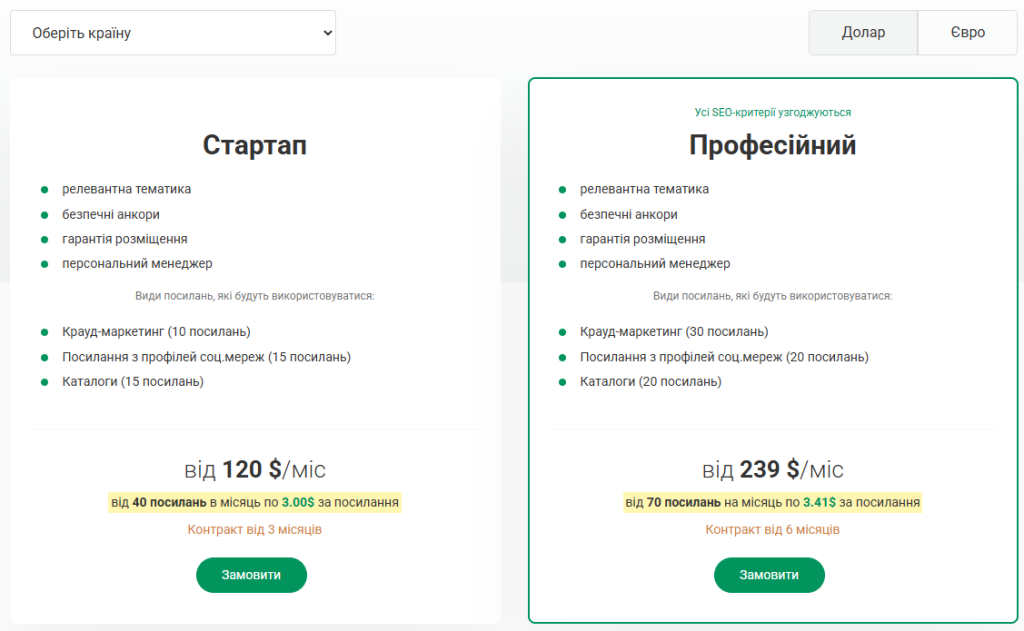
Task: Switch currency to Євро
Action: (967, 33)
